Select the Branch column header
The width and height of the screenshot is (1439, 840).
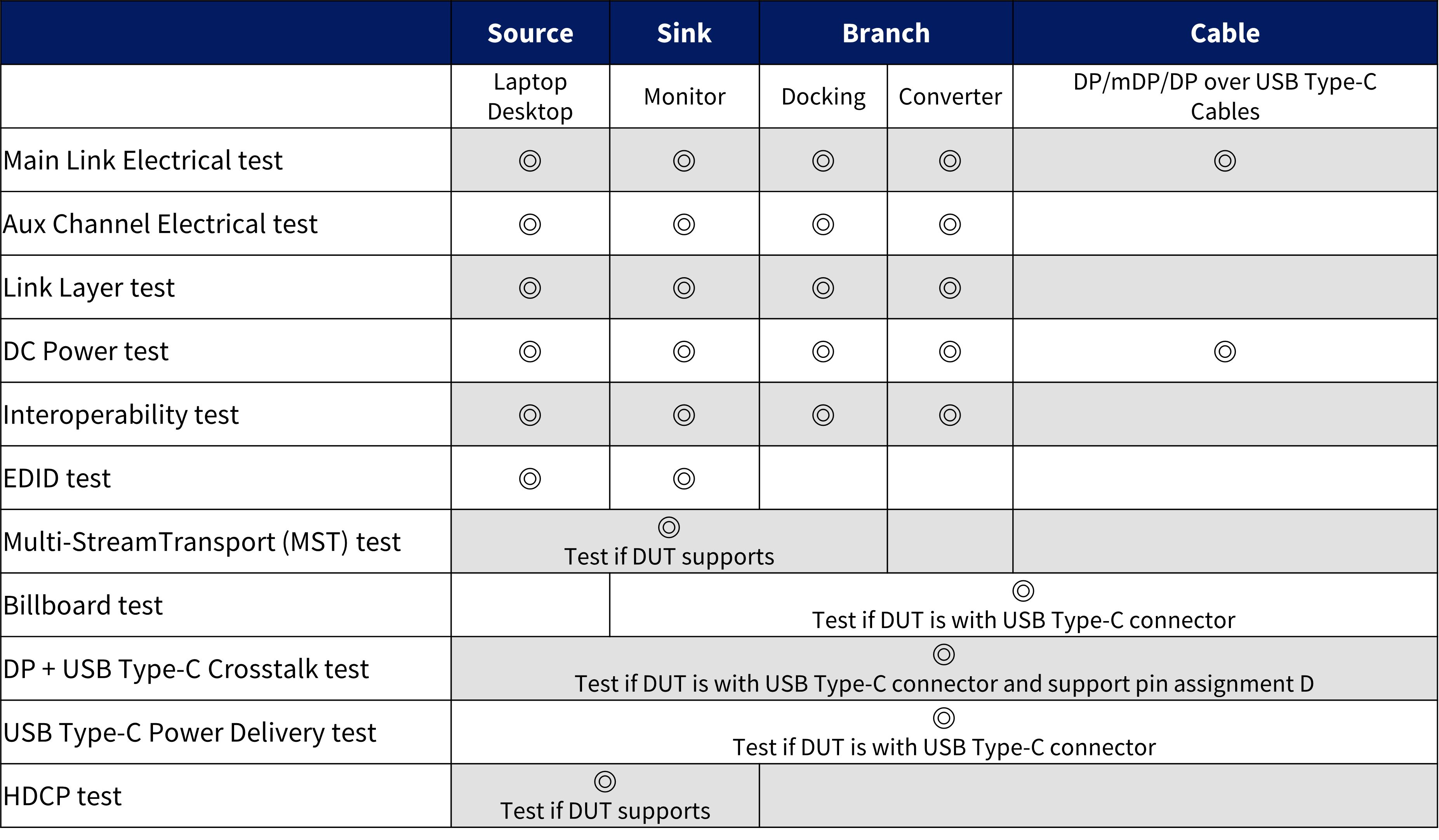(886, 33)
